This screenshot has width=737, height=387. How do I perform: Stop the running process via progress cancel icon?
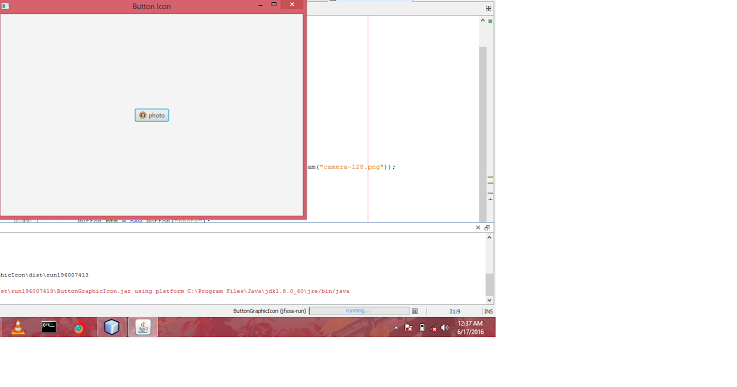[415, 311]
